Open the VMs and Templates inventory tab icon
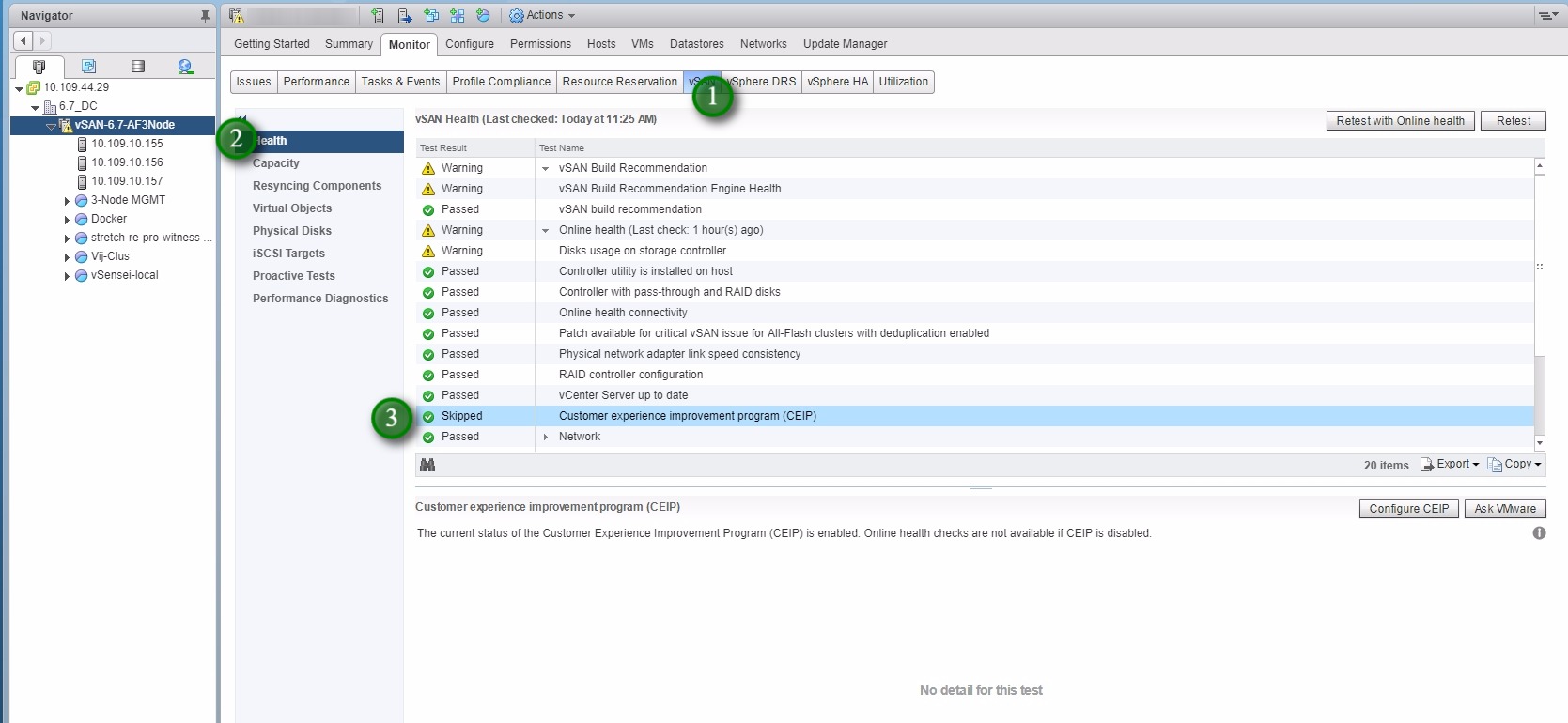 click(88, 67)
